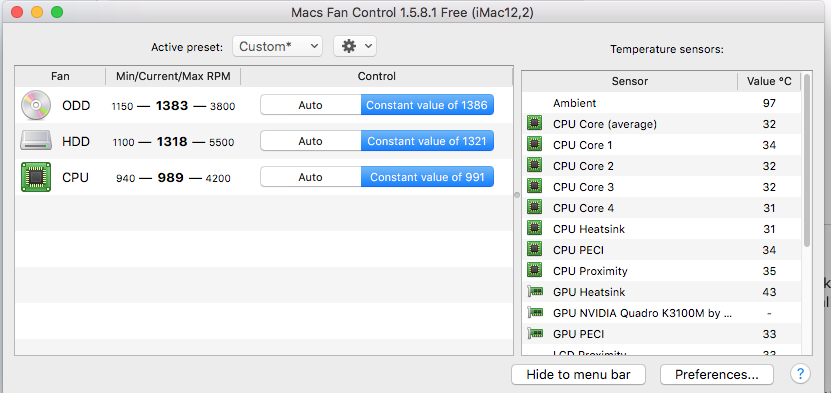Set ODD fan control to Auto
Image resolution: width=831 pixels, height=393 pixels.
pyautogui.click(x=311, y=105)
